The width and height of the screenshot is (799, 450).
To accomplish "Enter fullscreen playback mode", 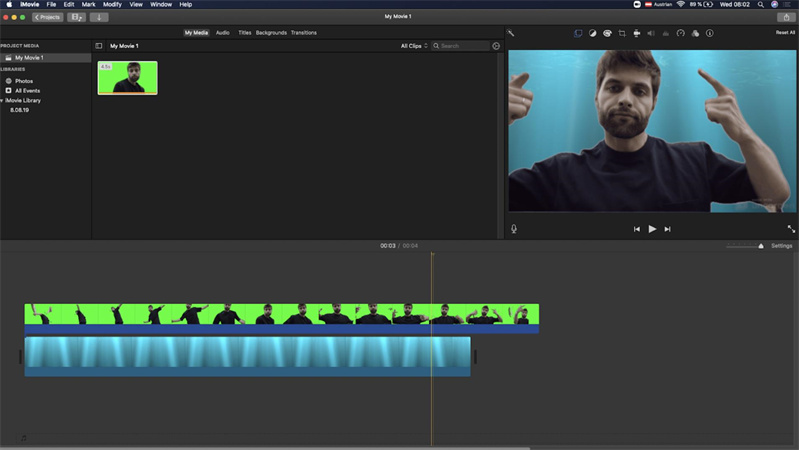I will 791,229.
